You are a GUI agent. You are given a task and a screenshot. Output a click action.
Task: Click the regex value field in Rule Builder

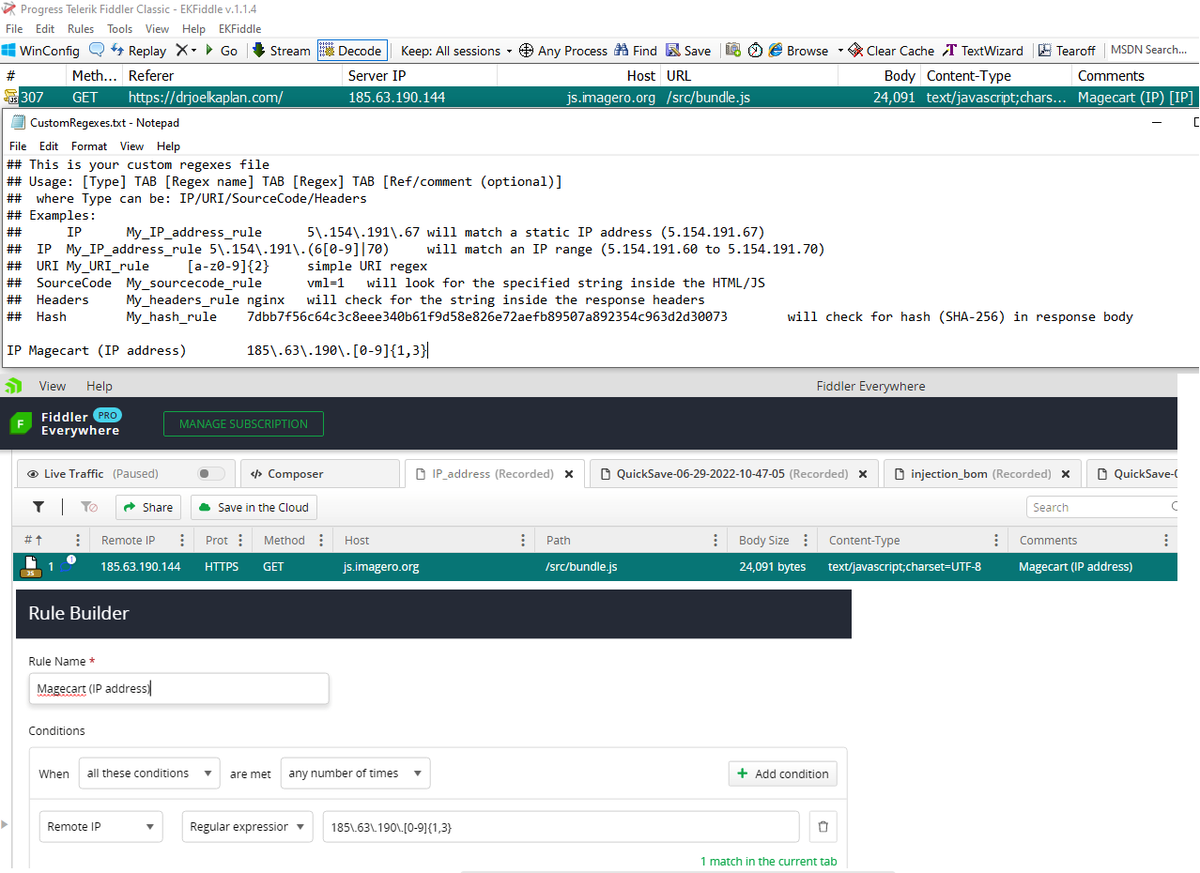pyautogui.click(x=560, y=827)
